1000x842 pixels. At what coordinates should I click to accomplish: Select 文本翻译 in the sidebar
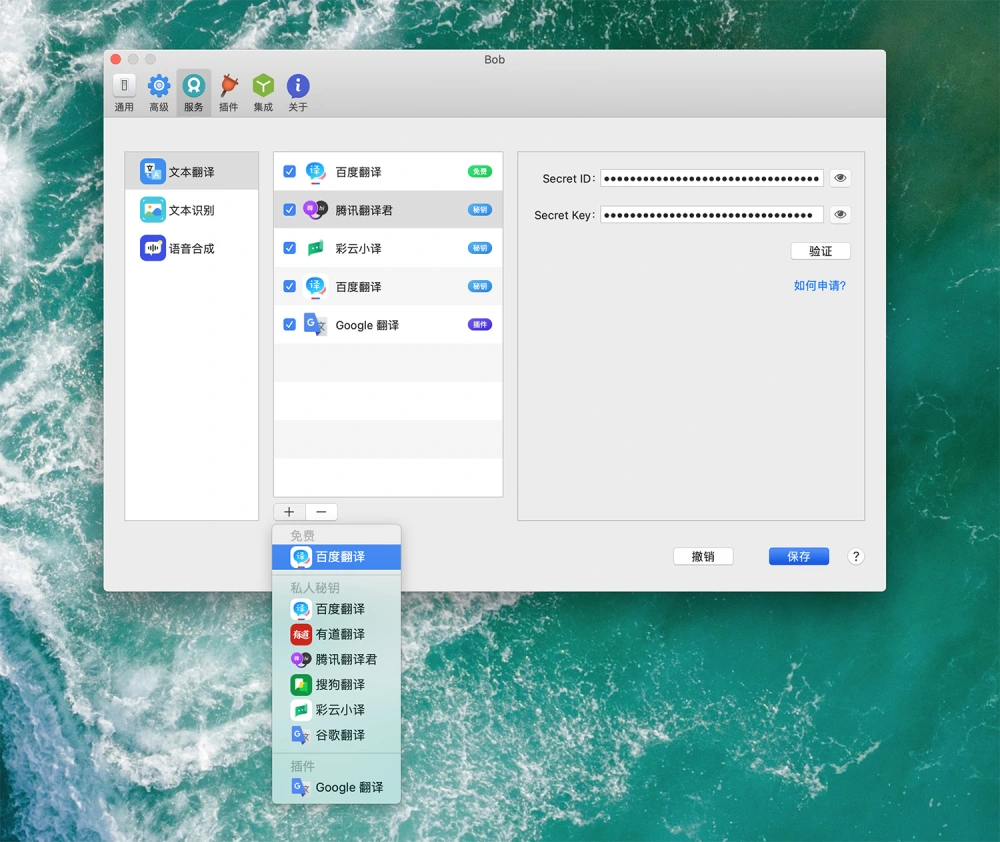point(192,172)
